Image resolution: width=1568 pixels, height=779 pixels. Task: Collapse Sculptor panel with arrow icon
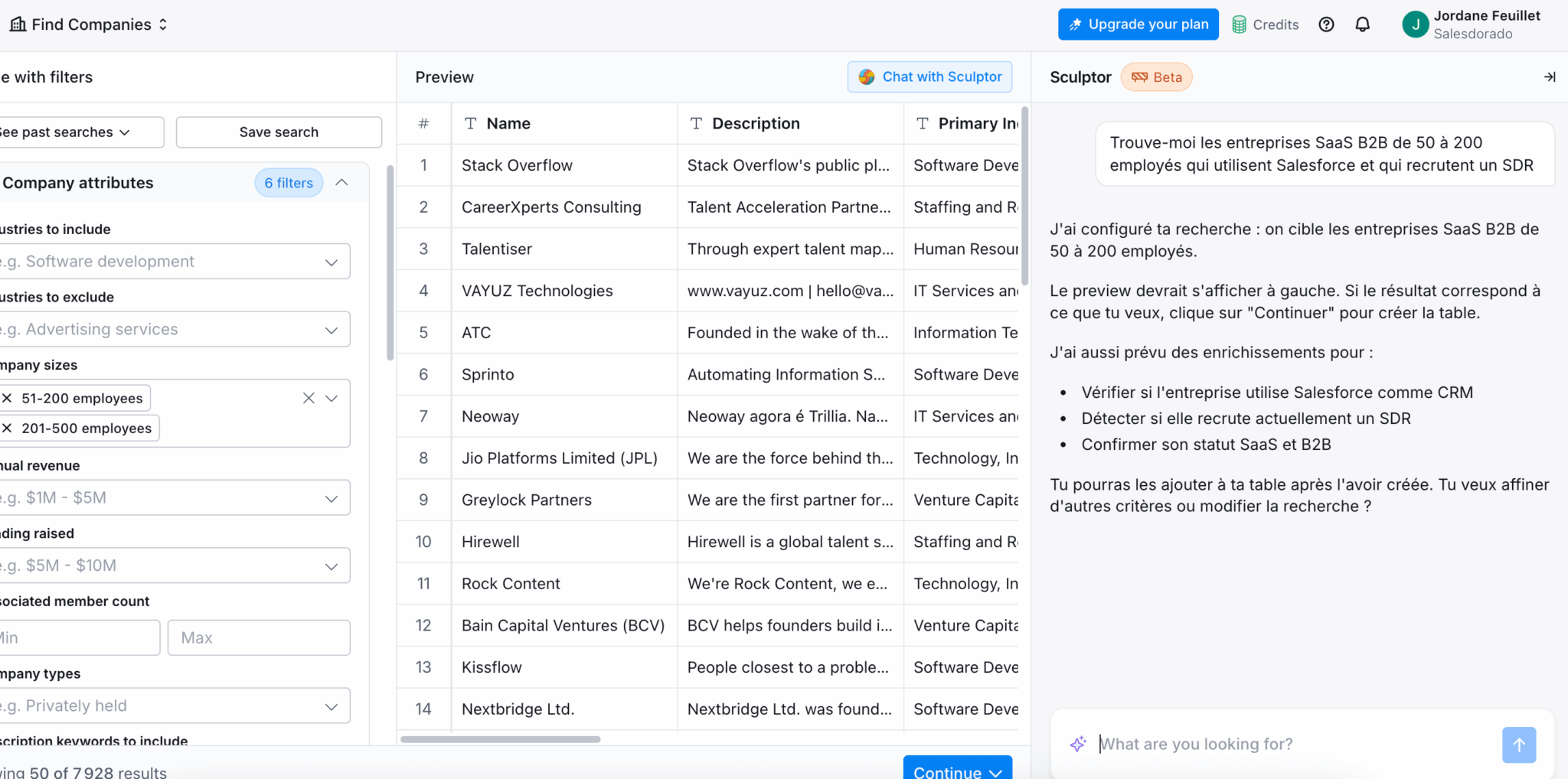(1550, 77)
